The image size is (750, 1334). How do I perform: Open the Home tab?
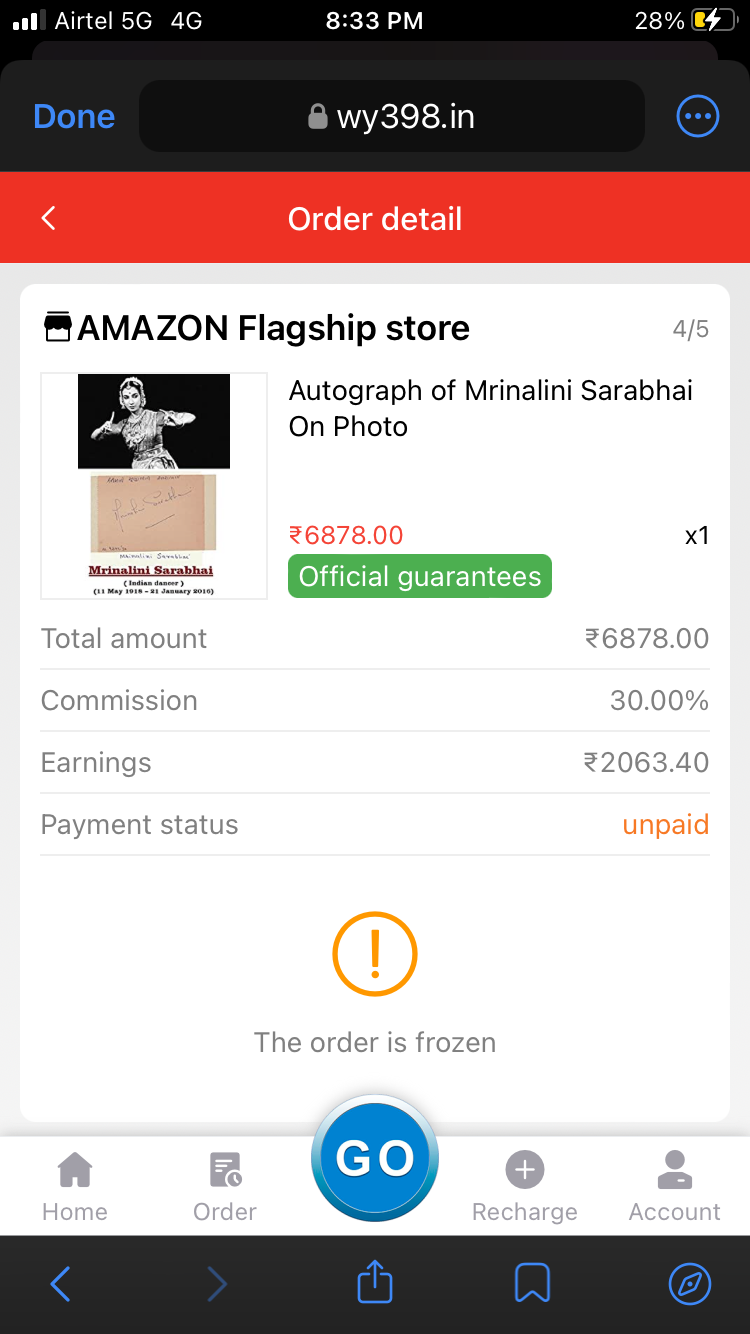click(75, 1186)
